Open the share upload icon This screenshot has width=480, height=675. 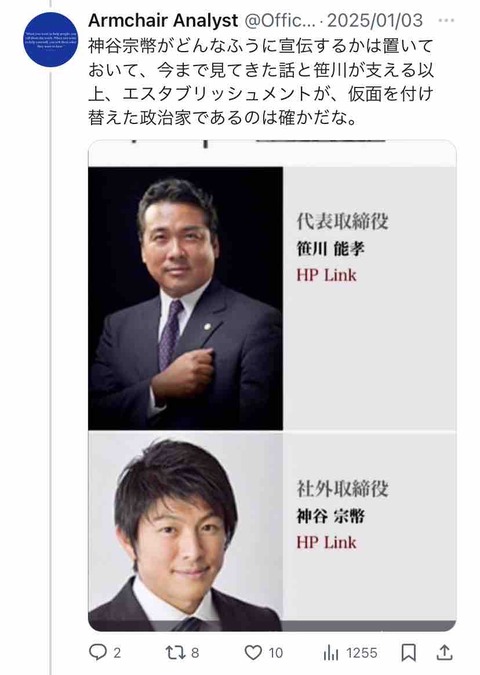click(444, 653)
